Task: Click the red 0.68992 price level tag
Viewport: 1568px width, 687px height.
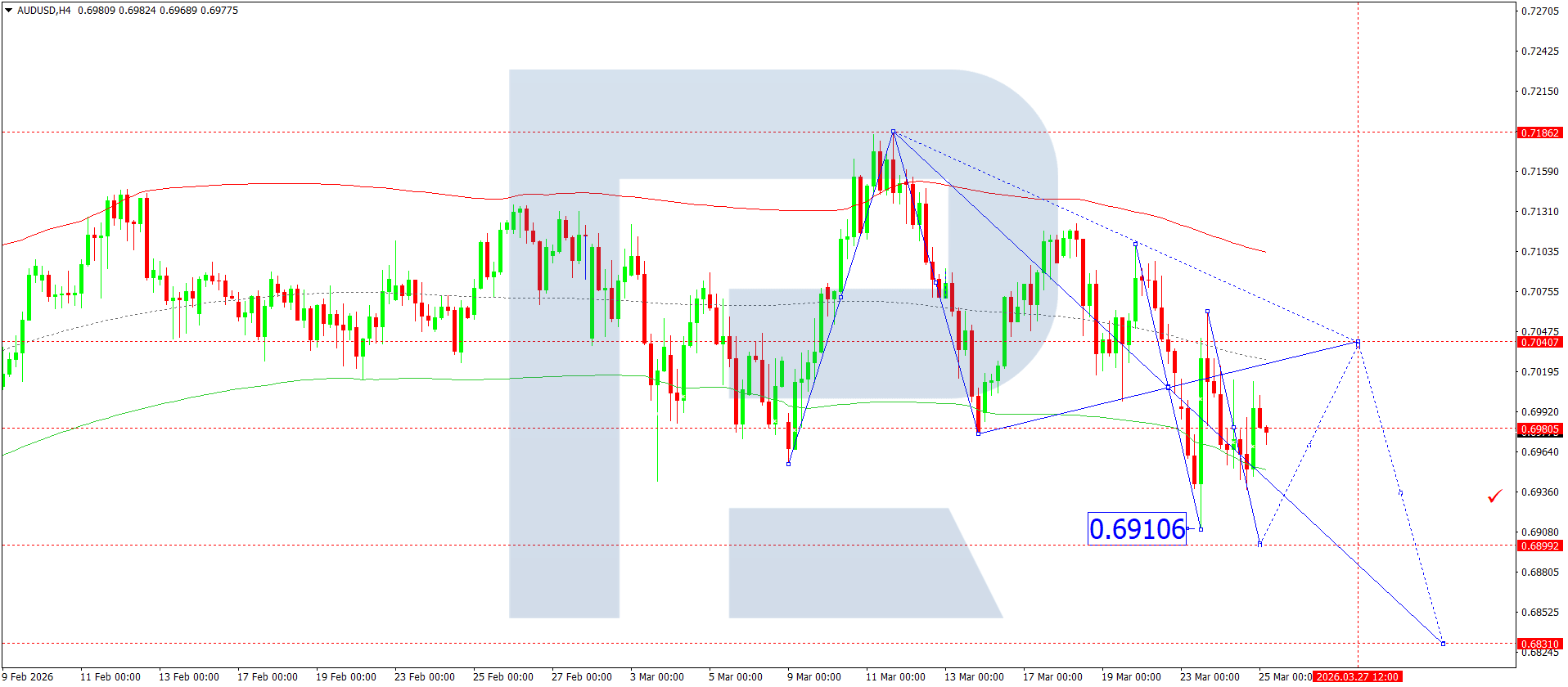Action: pos(1539,546)
